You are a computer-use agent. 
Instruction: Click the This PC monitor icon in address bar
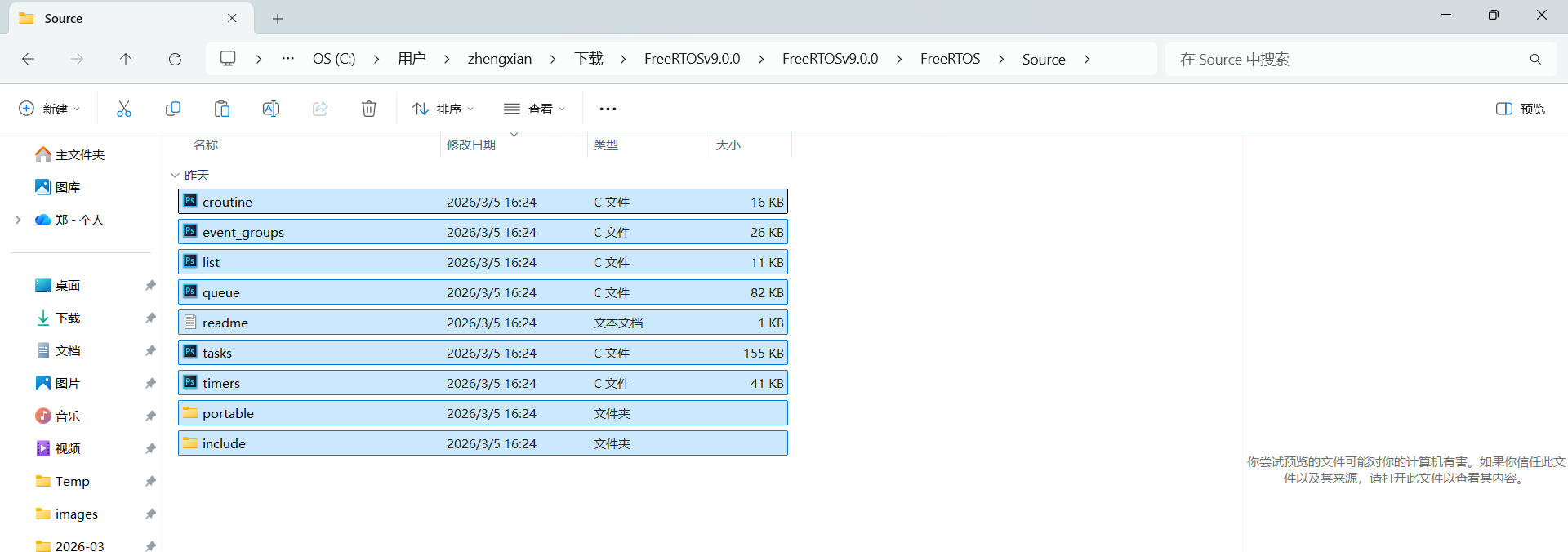228,59
